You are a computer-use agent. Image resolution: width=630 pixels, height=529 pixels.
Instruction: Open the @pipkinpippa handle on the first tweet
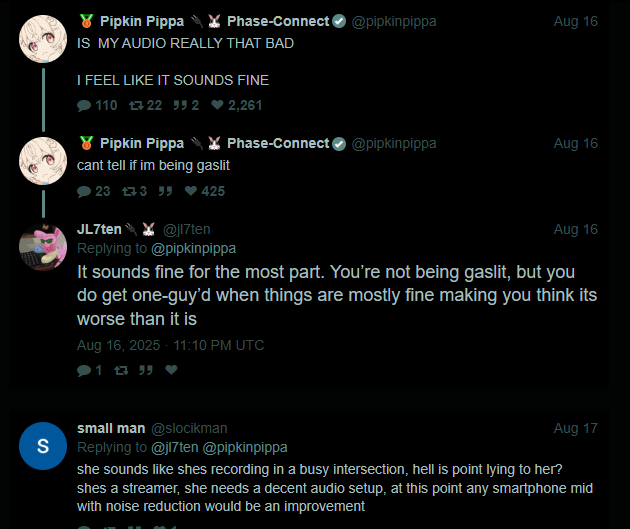(394, 21)
